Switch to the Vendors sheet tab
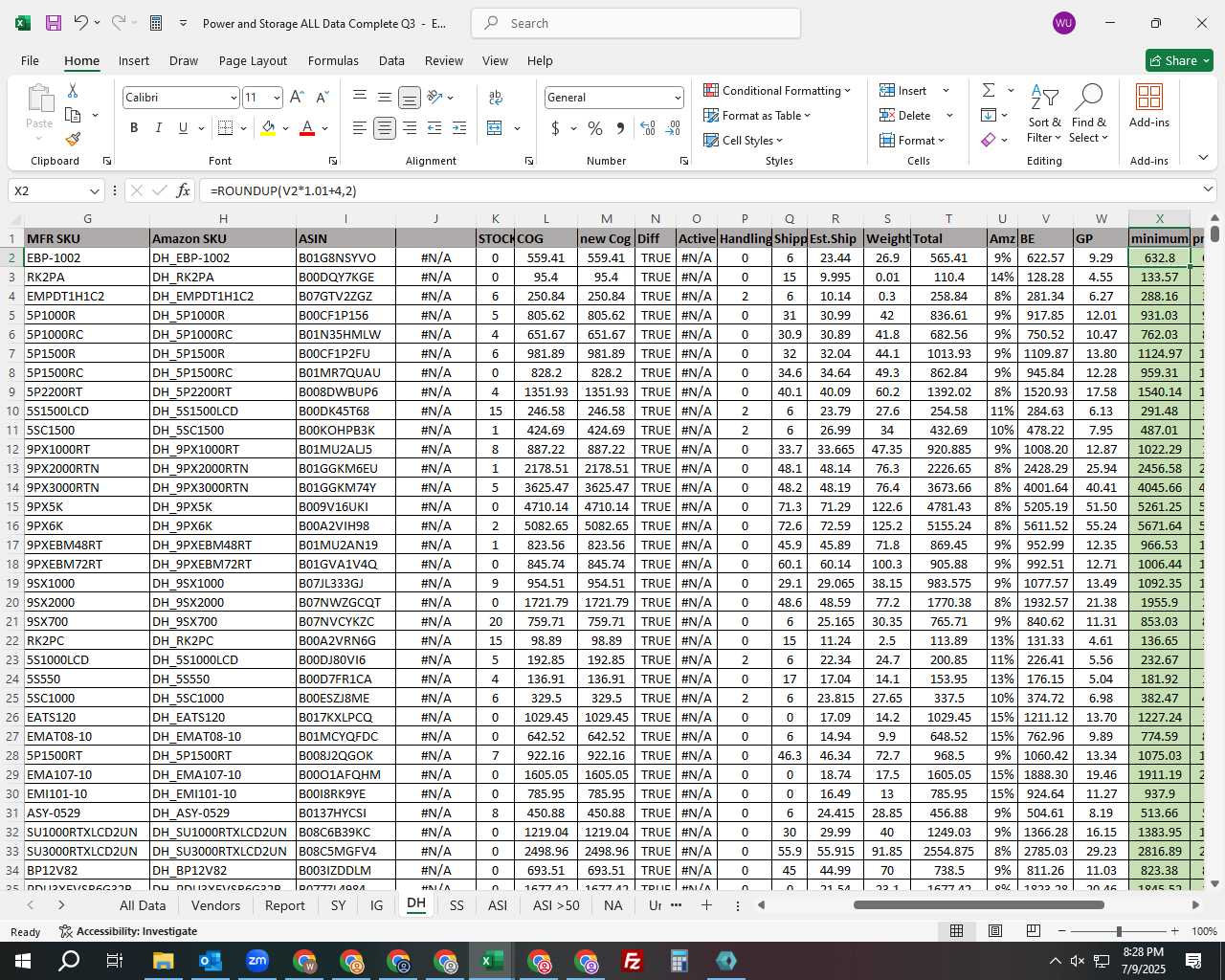The width and height of the screenshot is (1225, 980). coord(215,905)
